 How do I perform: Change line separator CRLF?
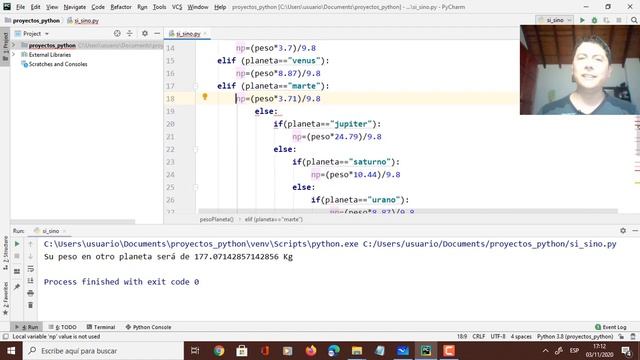479,337
